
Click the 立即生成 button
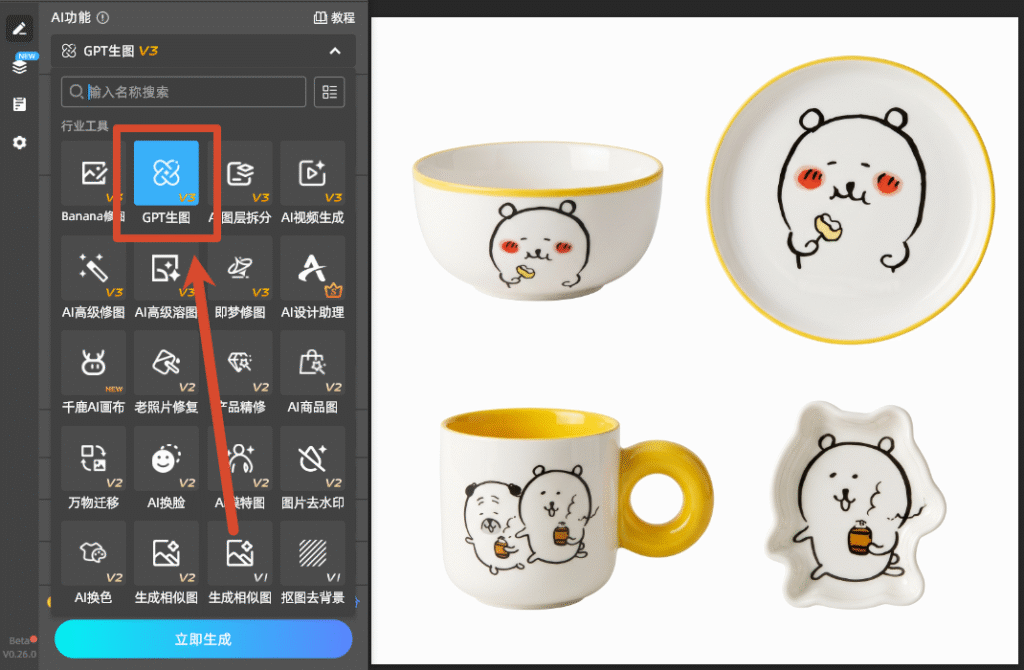coord(203,639)
